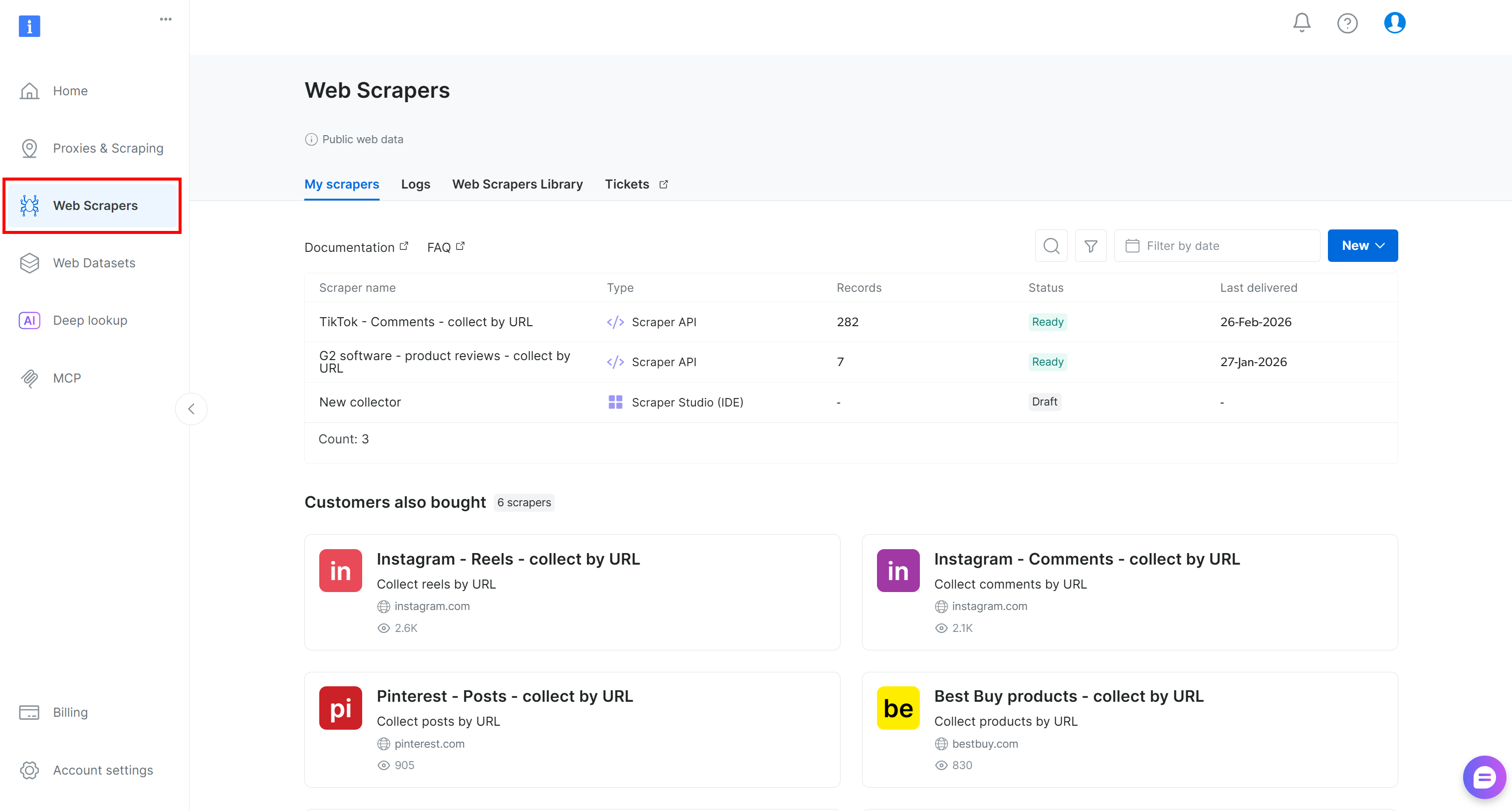Expand the New dropdown button
Image resolution: width=1512 pixels, height=811 pixels.
(1362, 246)
